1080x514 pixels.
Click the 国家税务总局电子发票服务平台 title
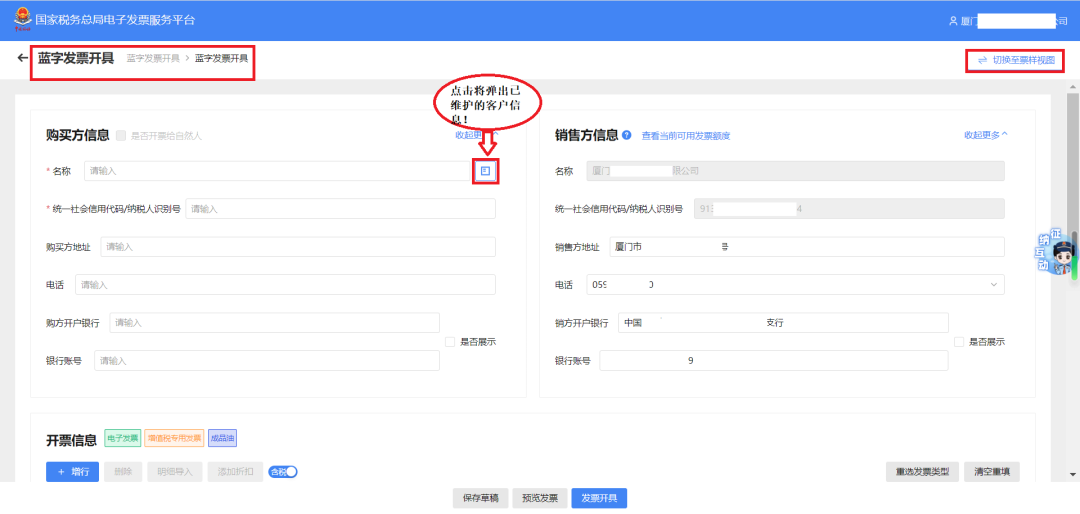coord(115,20)
